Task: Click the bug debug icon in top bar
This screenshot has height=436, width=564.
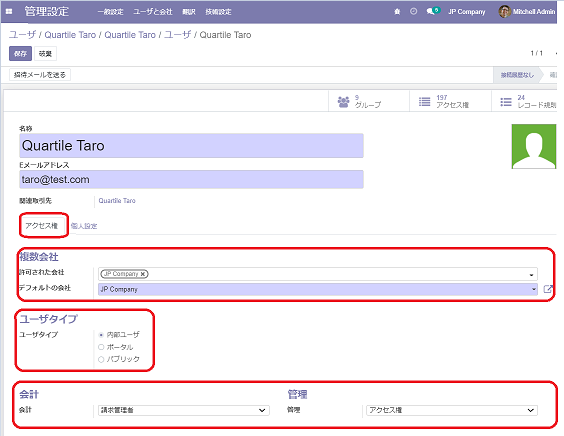Action: [x=397, y=12]
